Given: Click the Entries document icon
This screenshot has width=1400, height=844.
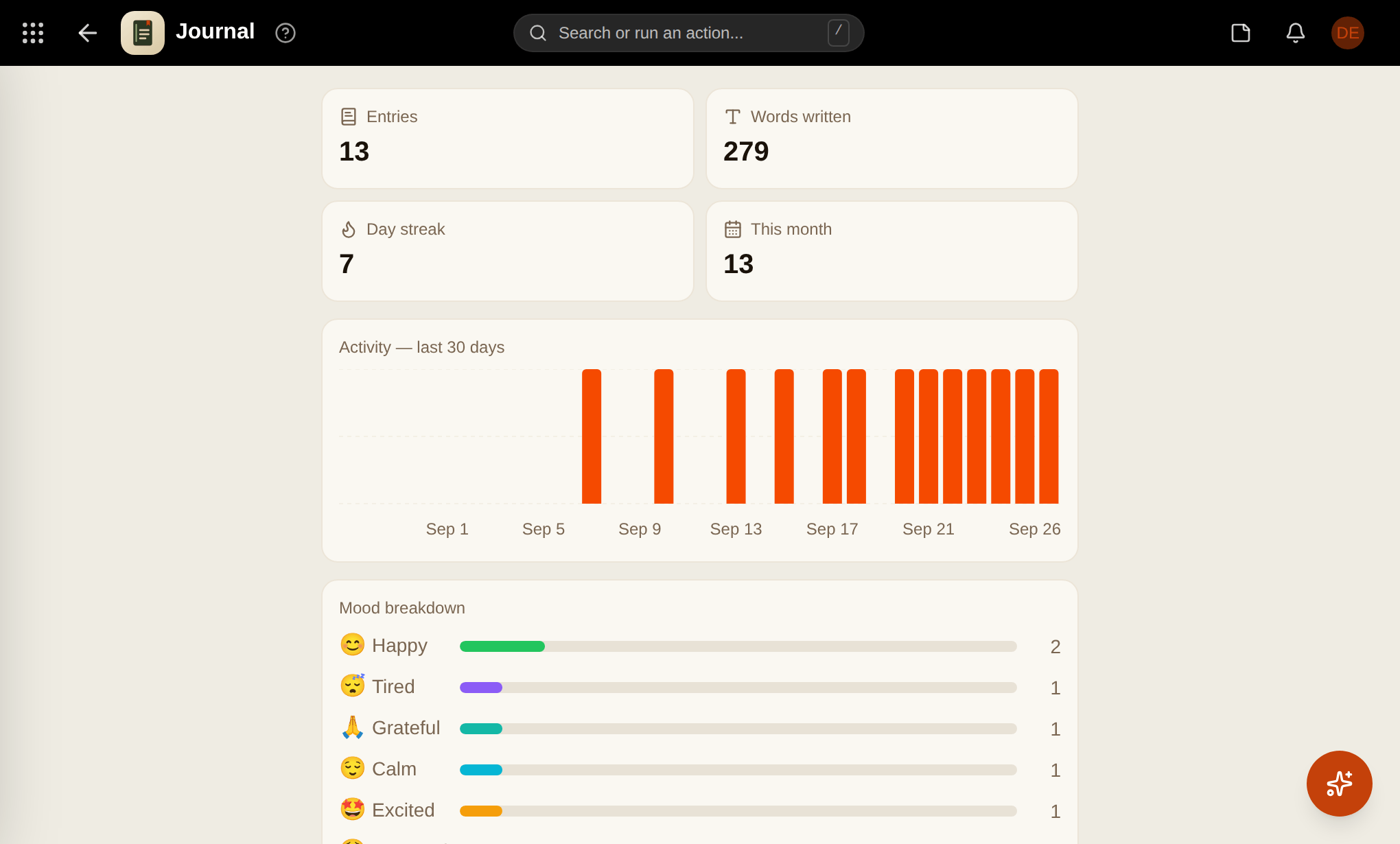Looking at the screenshot, I should 349,117.
